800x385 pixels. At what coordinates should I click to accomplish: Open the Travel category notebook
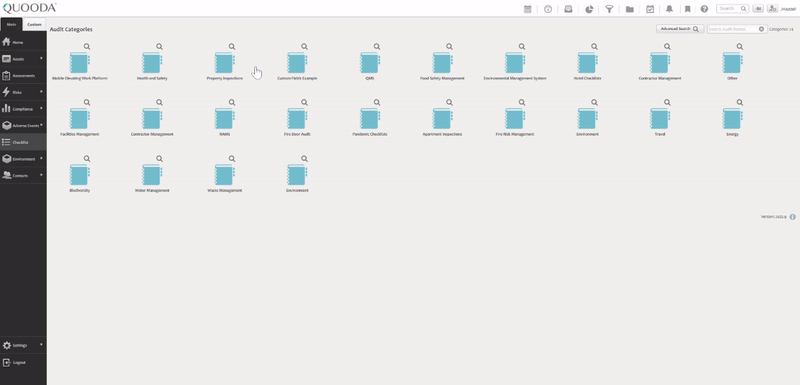coord(660,119)
